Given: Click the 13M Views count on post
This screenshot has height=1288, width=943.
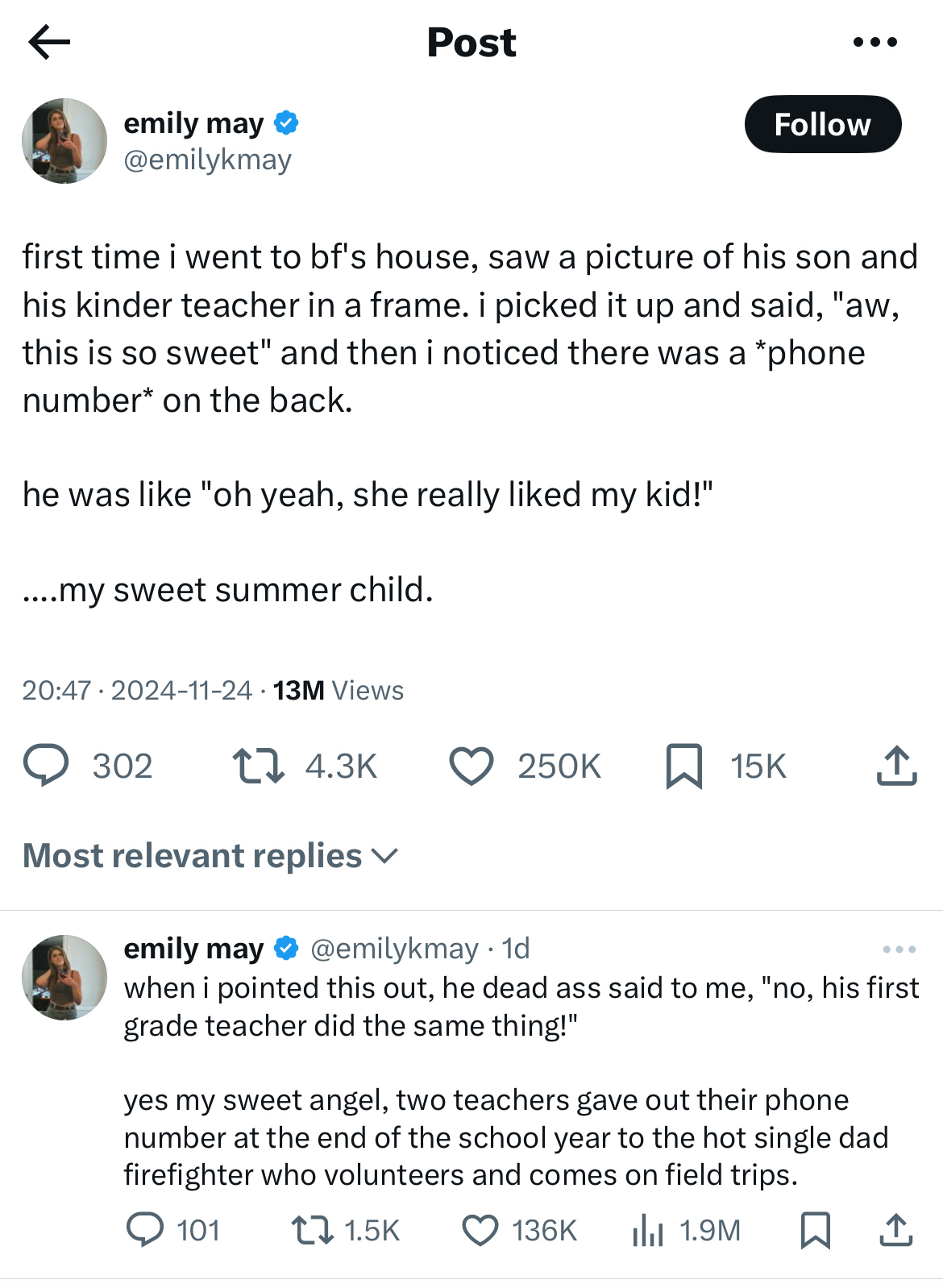Looking at the screenshot, I should pyautogui.click(x=338, y=691).
